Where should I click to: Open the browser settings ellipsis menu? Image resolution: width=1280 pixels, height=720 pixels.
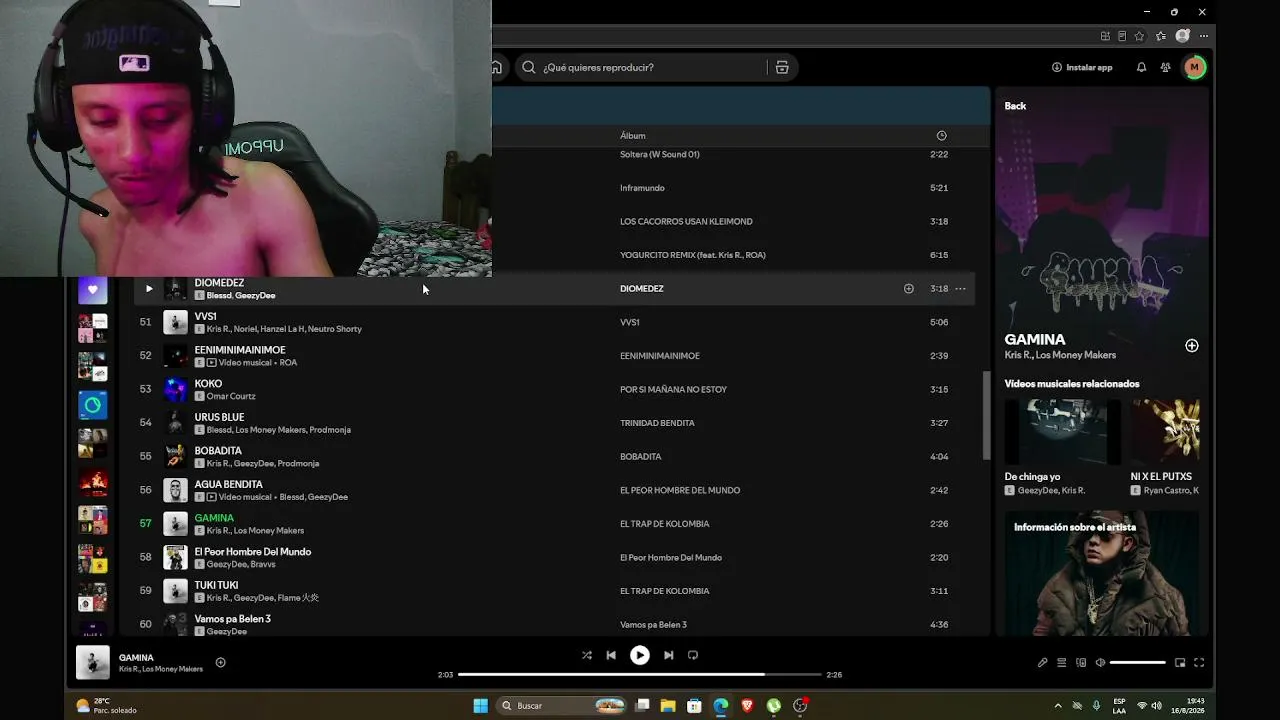(x=1202, y=36)
